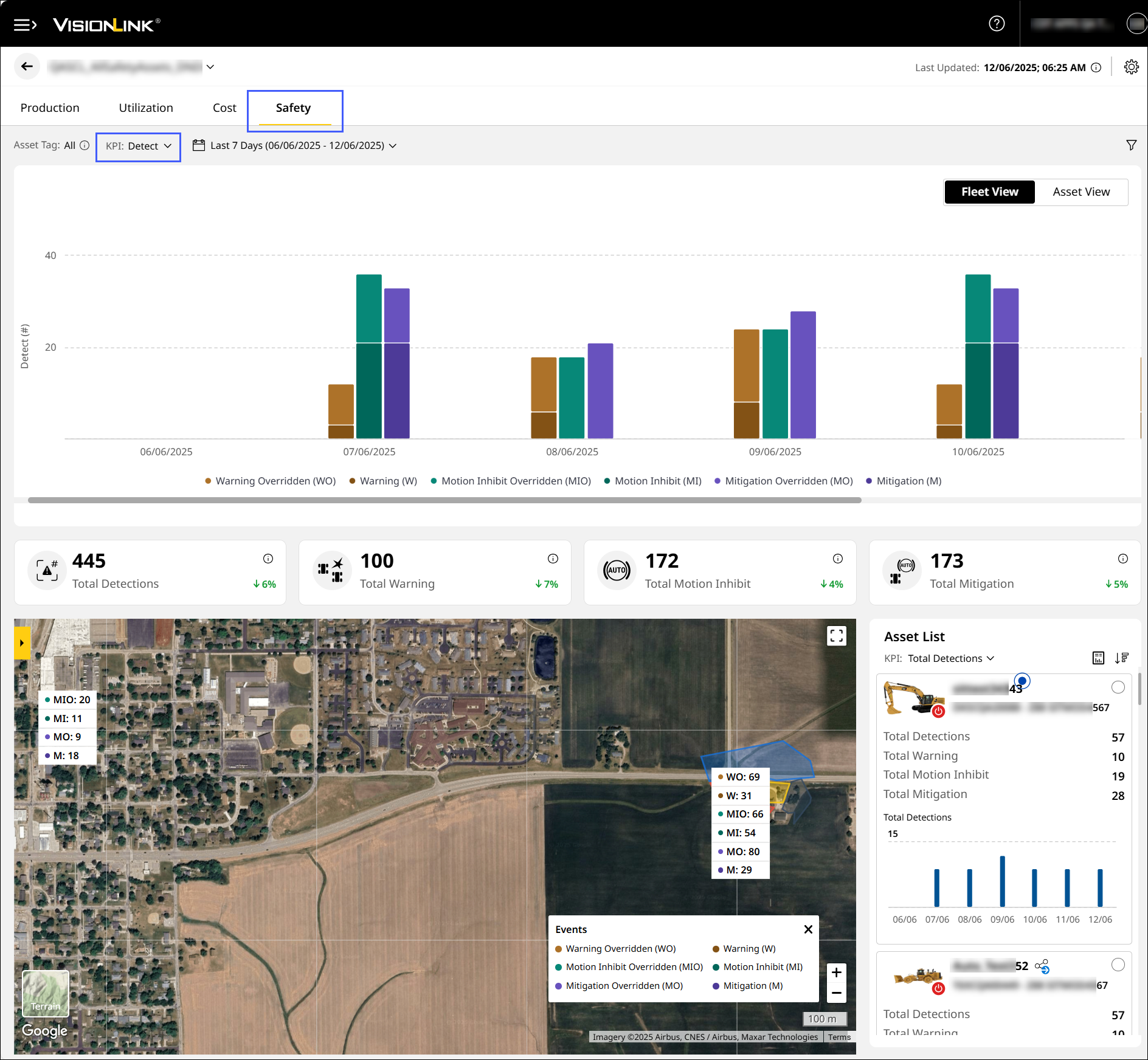Expand Asset List KPI Total Detections dropdown
Image resolution: width=1148 pixels, height=1060 pixels.
(950, 658)
